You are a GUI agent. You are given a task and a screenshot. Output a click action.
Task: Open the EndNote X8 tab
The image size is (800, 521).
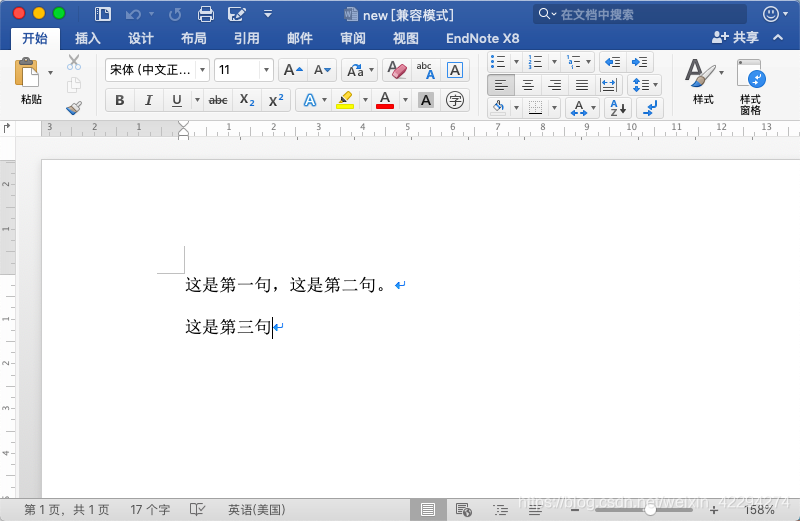click(x=483, y=38)
